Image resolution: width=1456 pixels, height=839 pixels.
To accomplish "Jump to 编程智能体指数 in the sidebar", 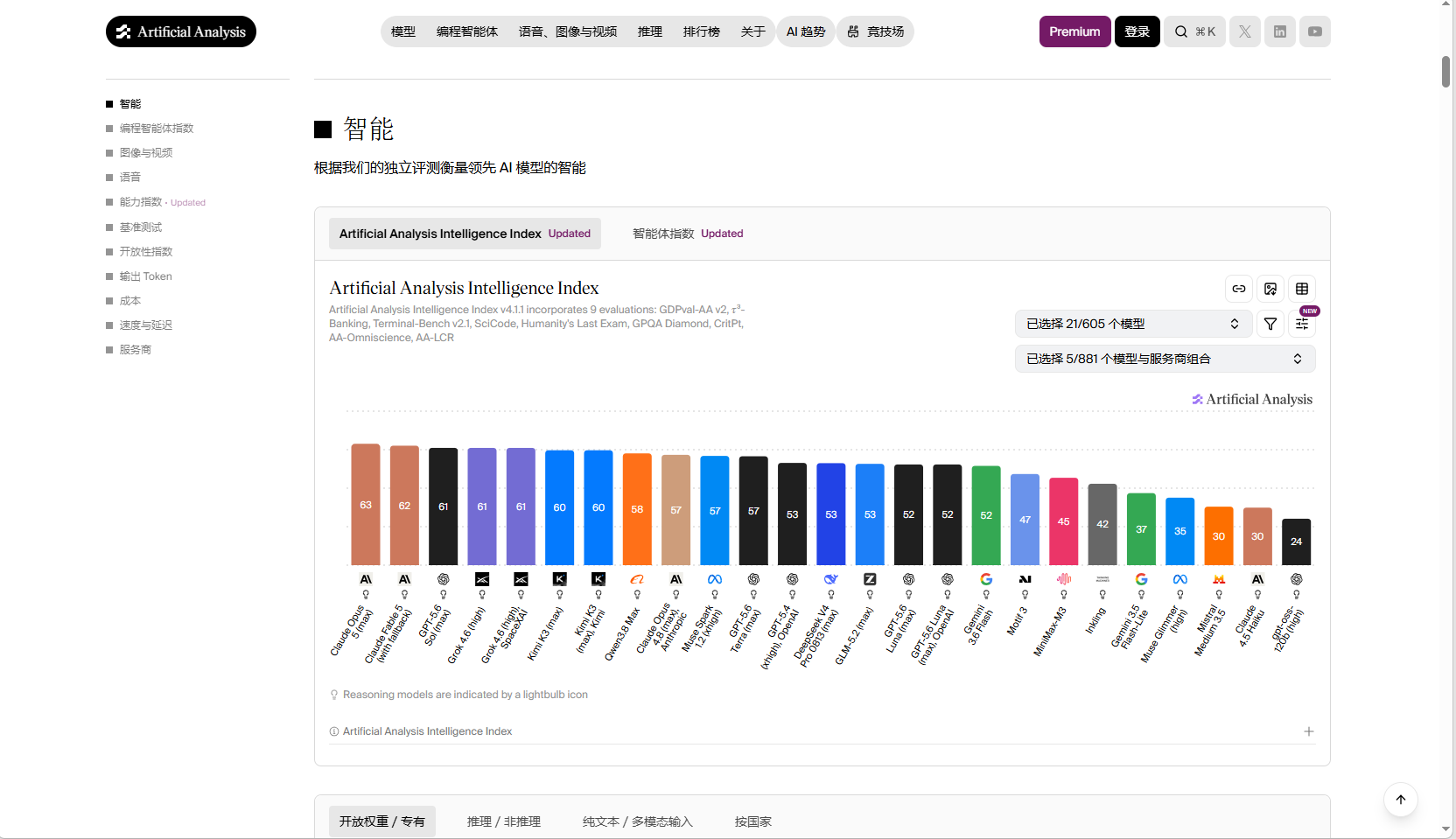I will coord(157,129).
